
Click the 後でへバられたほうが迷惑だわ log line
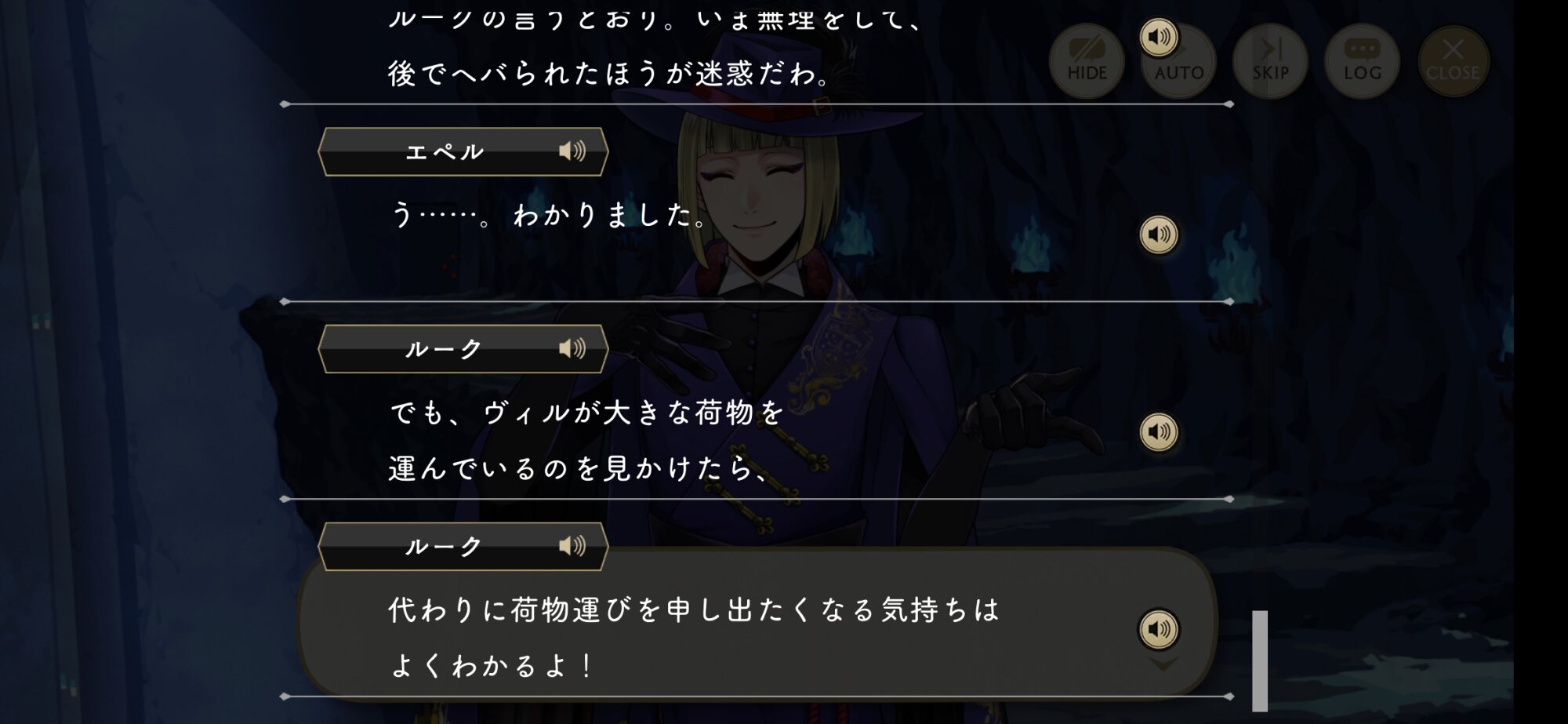click(x=610, y=74)
